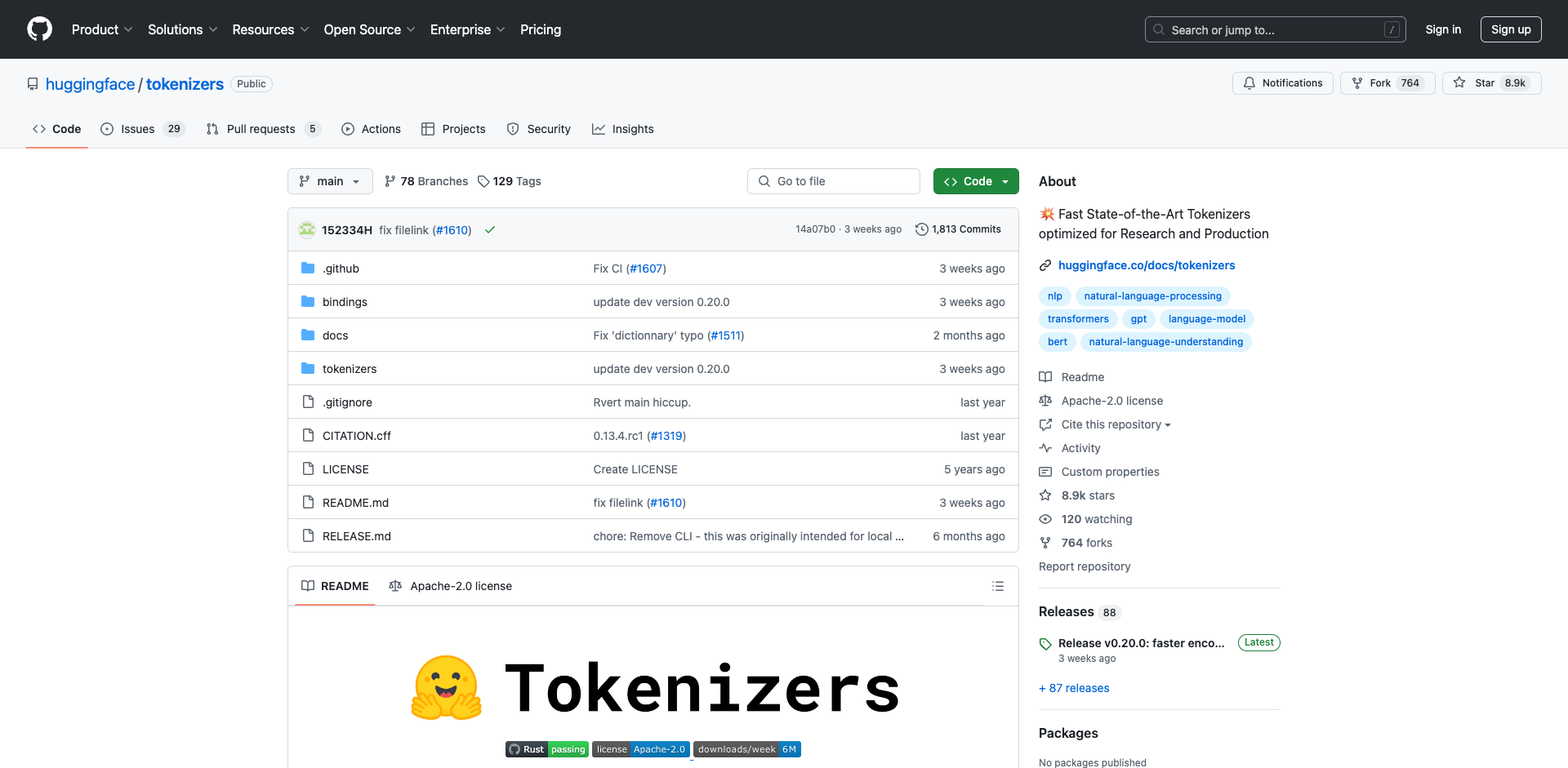1568x768 pixels.
Task: Click the Notifications bell icon
Action: (x=1249, y=83)
